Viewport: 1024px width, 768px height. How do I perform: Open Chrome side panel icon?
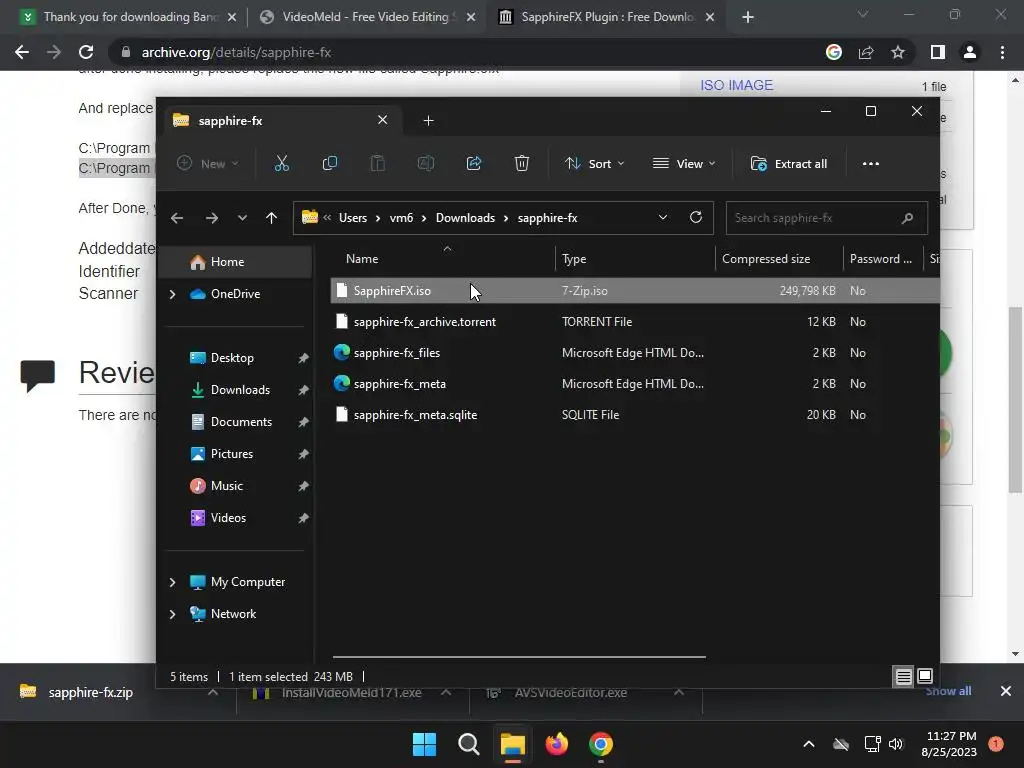[x=938, y=52]
